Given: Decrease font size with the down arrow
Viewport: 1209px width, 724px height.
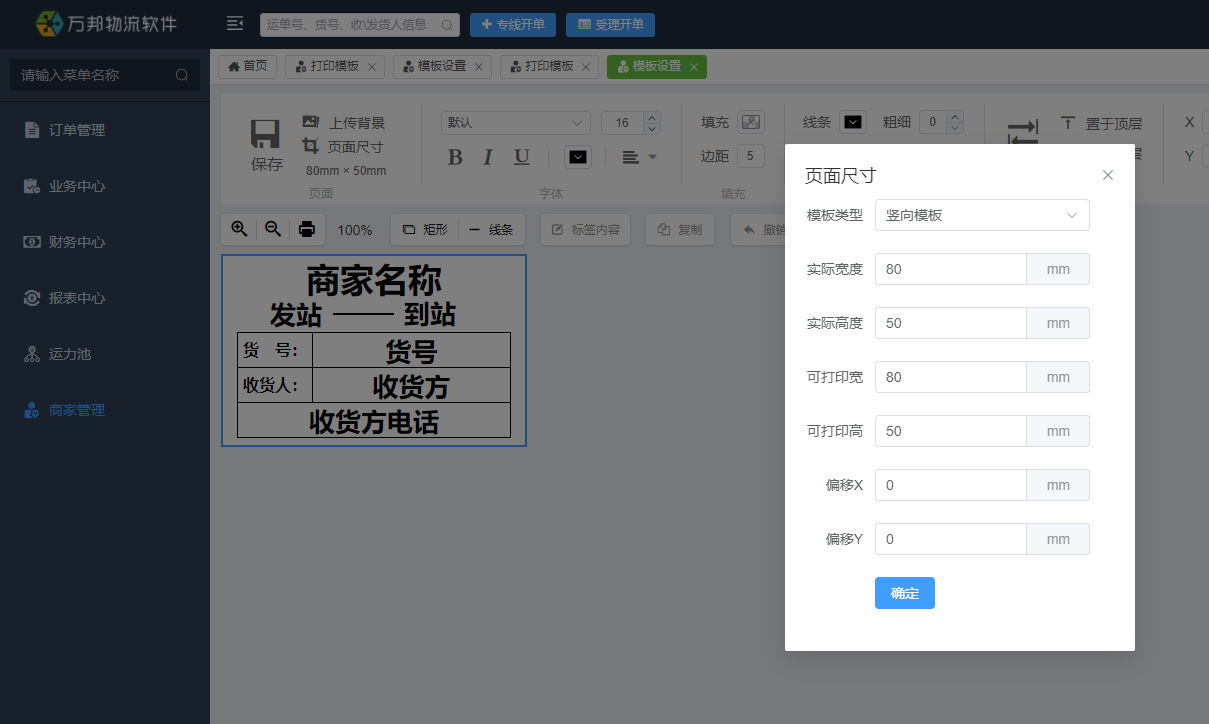Looking at the screenshot, I should [x=652, y=128].
